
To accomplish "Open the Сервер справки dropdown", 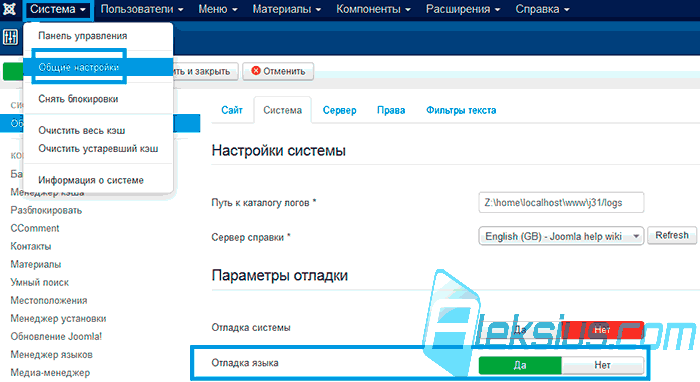I will 561,236.
